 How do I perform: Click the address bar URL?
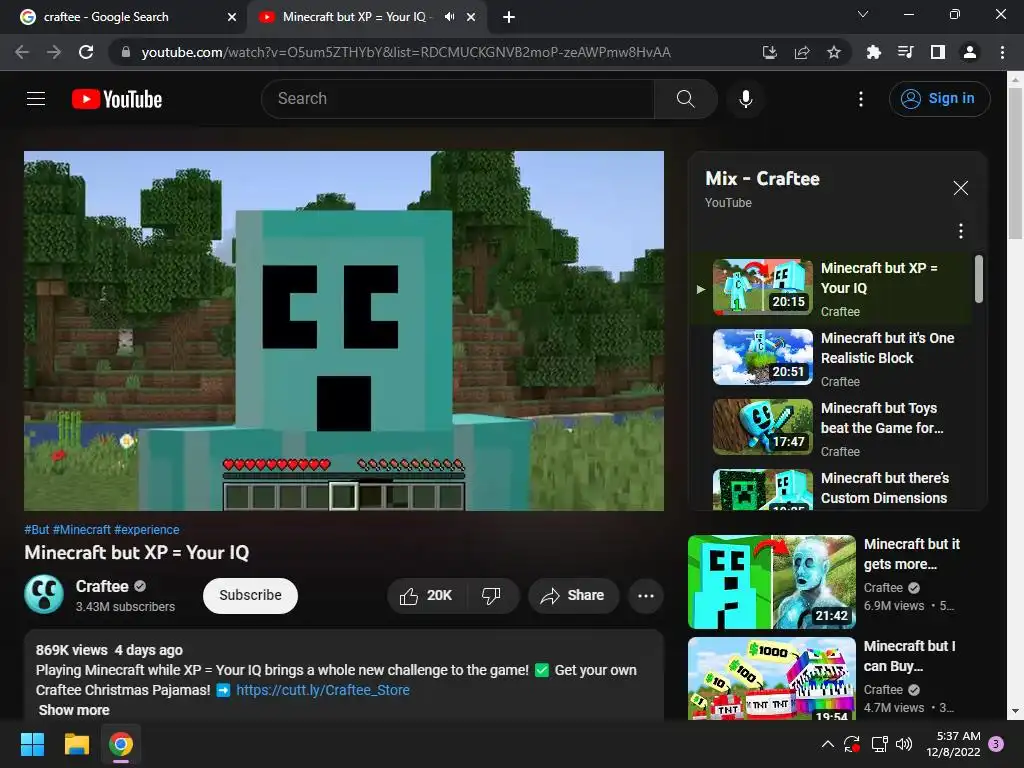[x=406, y=52]
